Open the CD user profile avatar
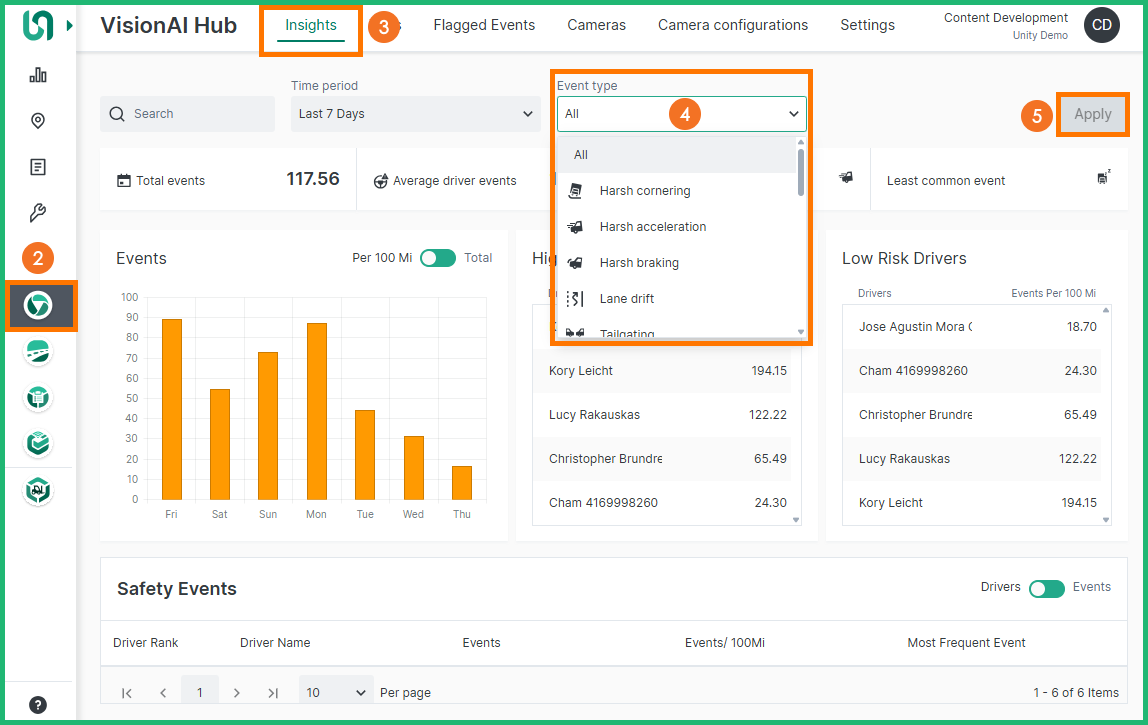1148x725 pixels. click(x=1101, y=26)
